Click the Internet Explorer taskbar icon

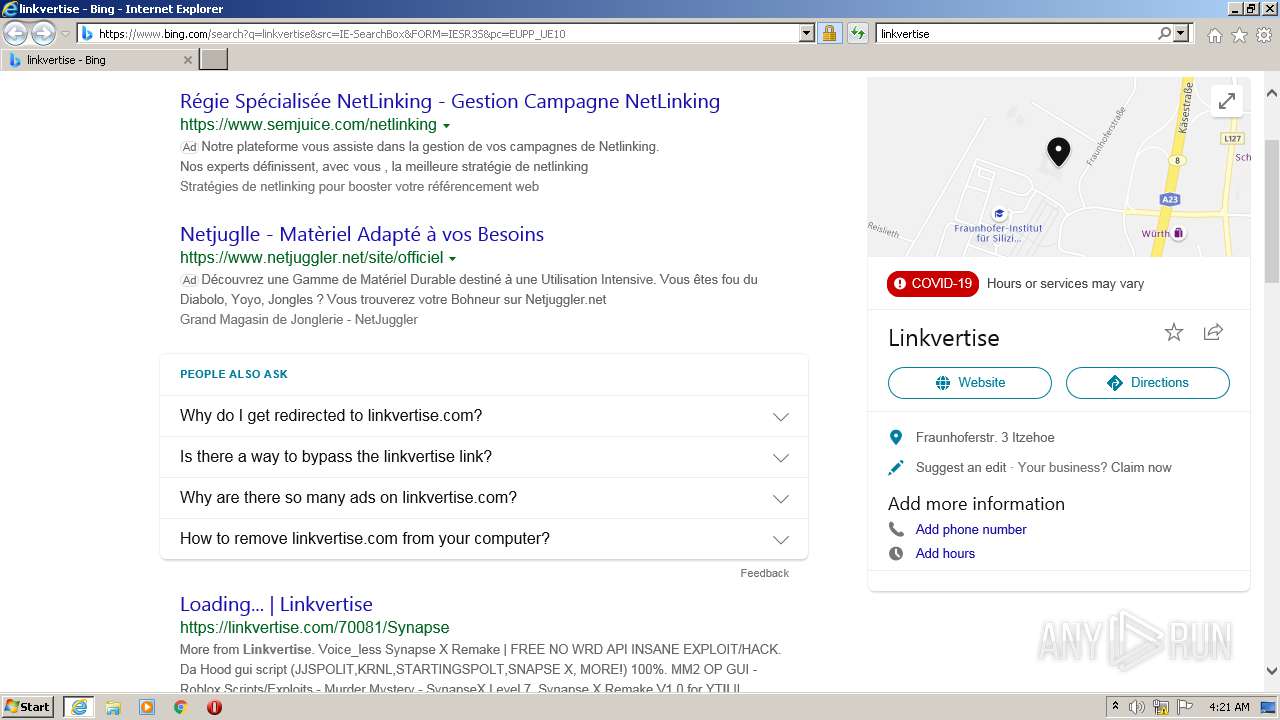[78, 707]
